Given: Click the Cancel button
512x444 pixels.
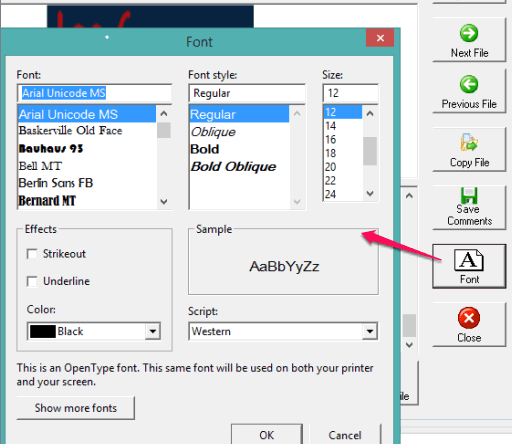Looking at the screenshot, I should (x=345, y=435).
